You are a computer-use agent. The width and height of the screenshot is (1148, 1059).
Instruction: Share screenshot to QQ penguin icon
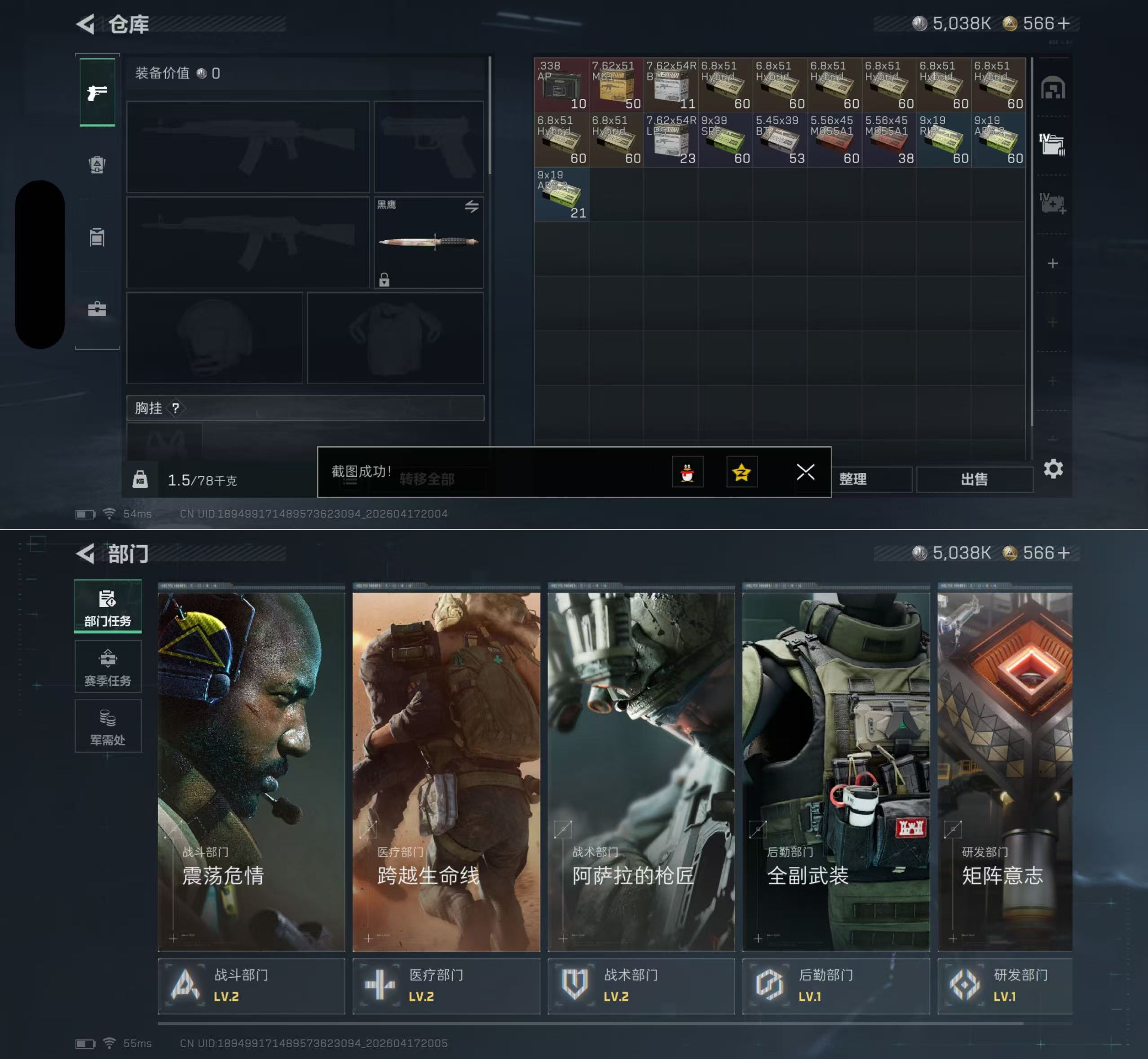[687, 472]
